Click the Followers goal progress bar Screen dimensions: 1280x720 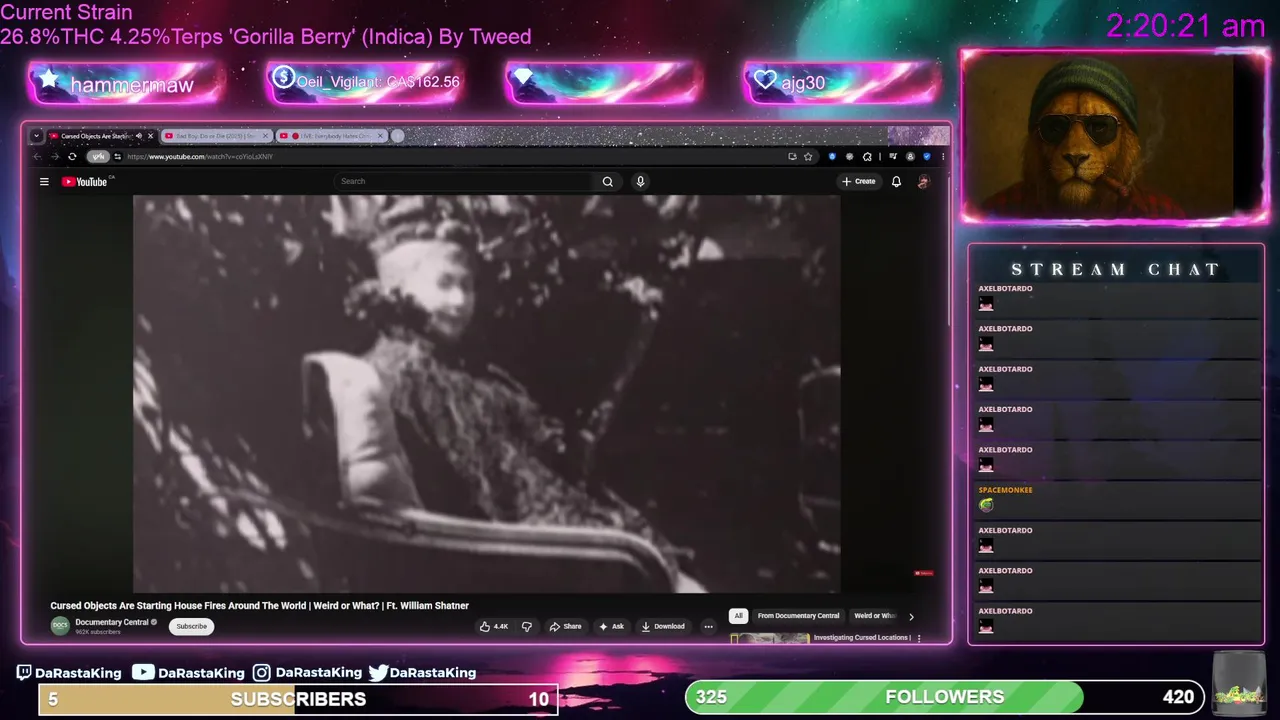point(944,697)
